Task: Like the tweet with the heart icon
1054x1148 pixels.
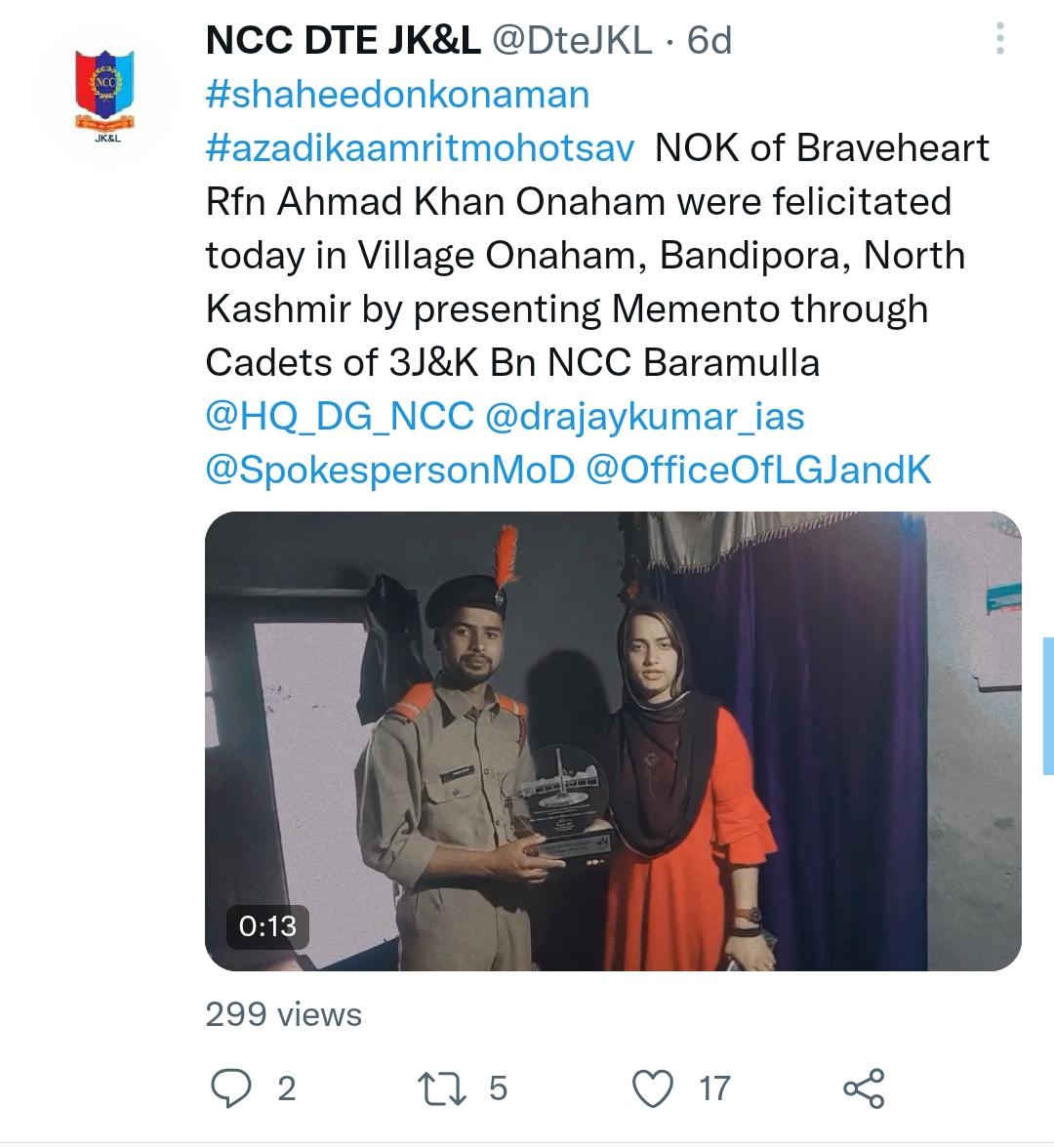Action: tap(652, 1087)
